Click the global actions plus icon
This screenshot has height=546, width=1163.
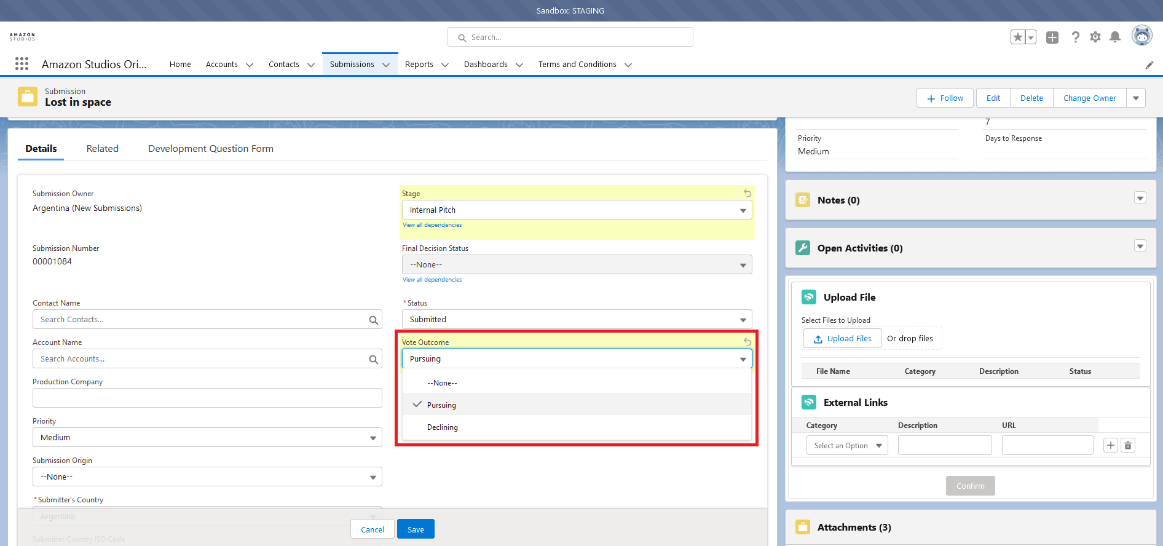1052,37
